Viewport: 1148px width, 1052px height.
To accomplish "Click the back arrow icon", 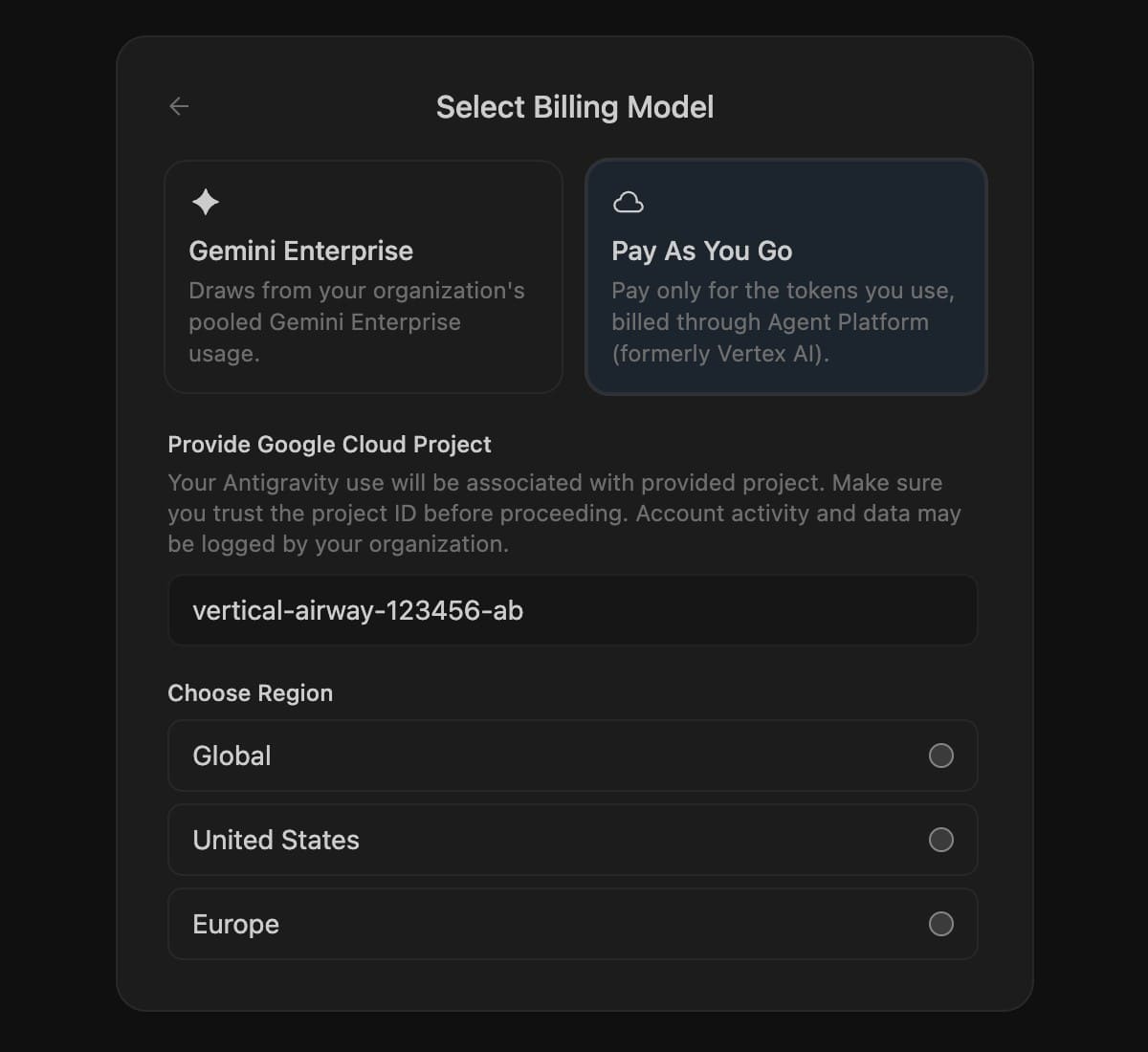I will pos(179,106).
